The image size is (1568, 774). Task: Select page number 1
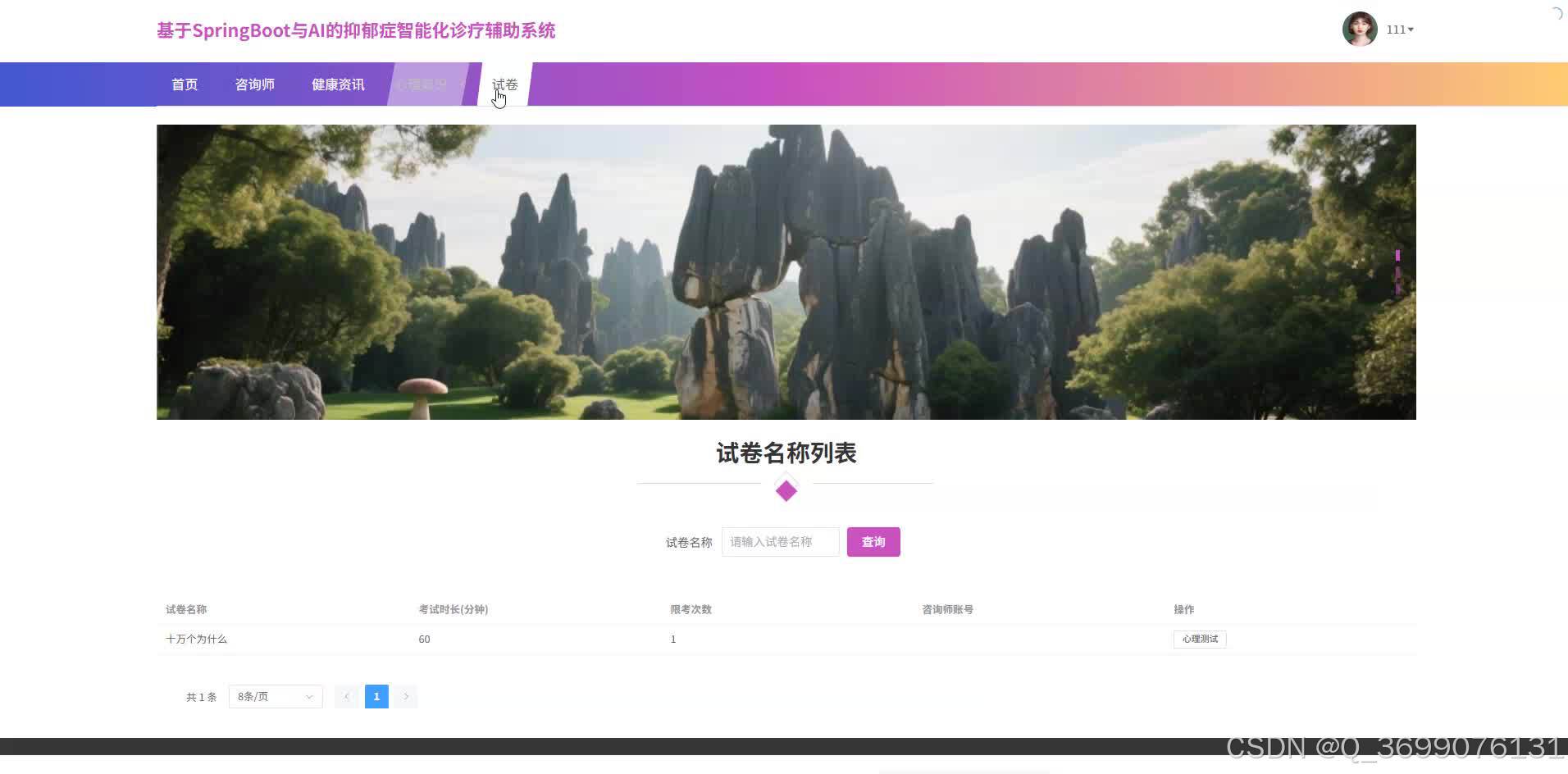(376, 696)
